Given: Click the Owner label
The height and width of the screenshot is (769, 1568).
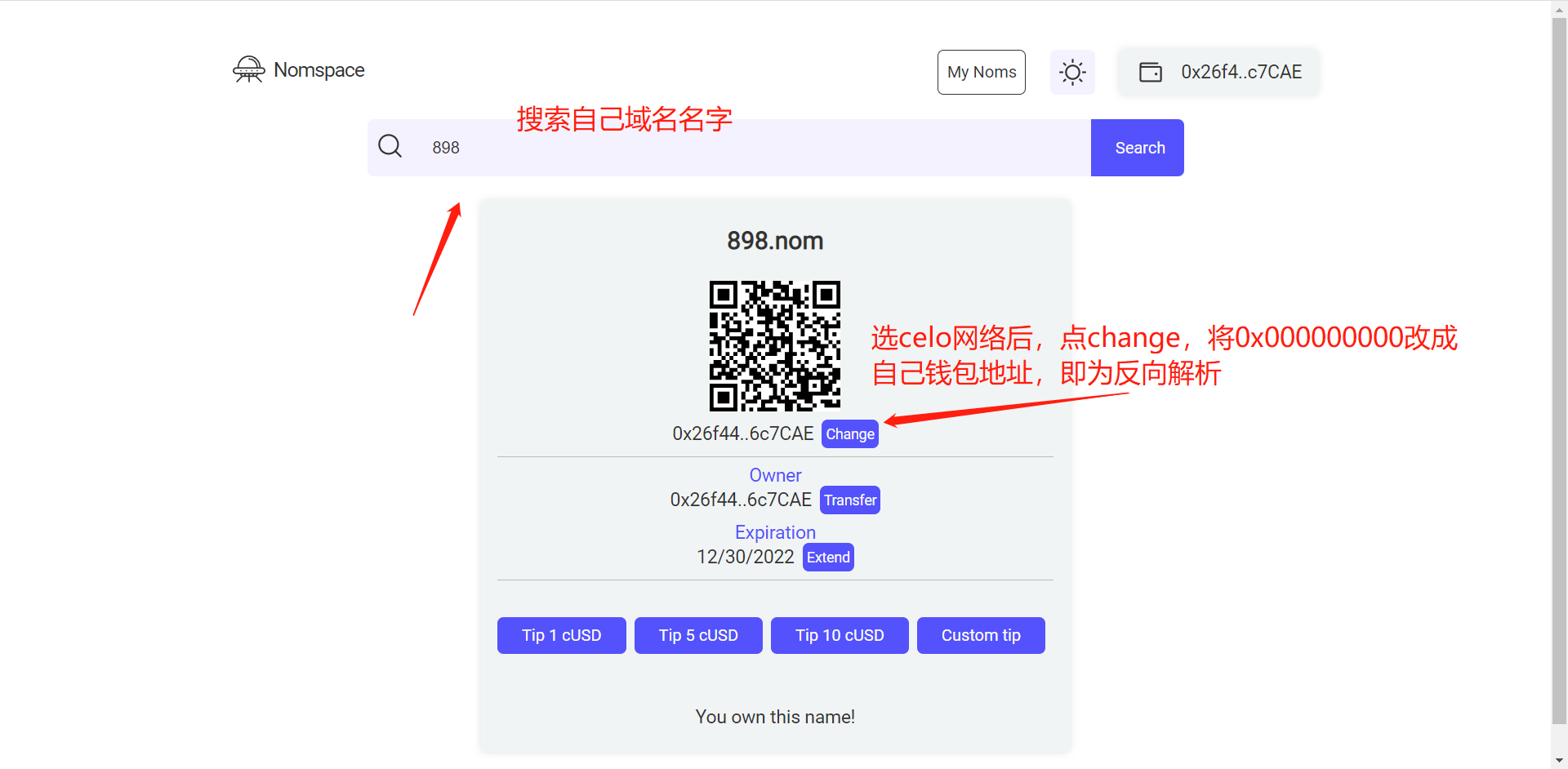Looking at the screenshot, I should point(775,475).
